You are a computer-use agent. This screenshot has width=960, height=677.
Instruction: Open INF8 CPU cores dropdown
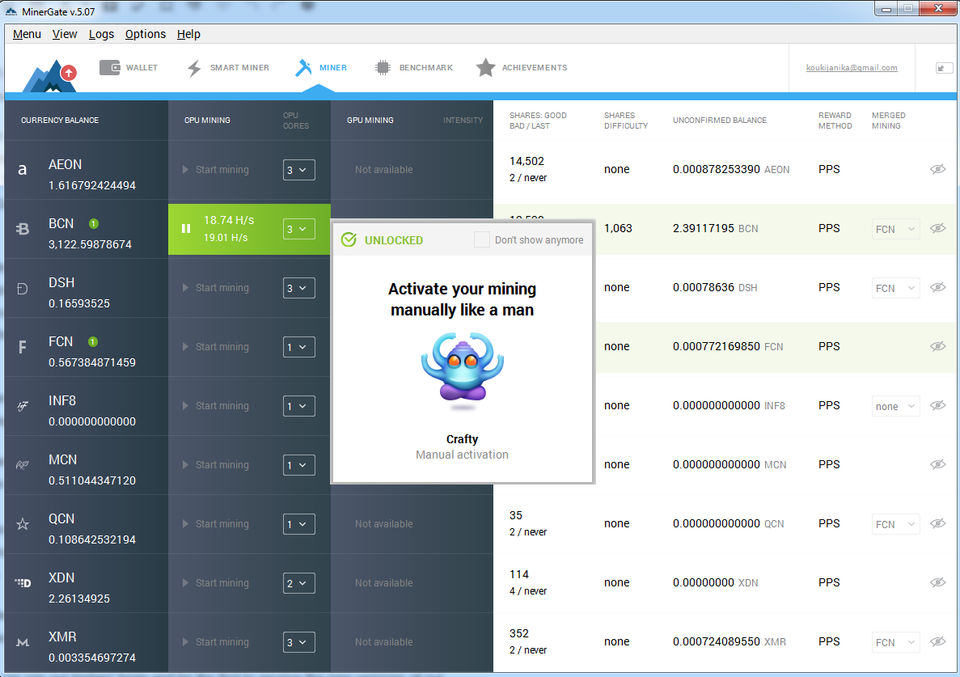click(x=299, y=406)
